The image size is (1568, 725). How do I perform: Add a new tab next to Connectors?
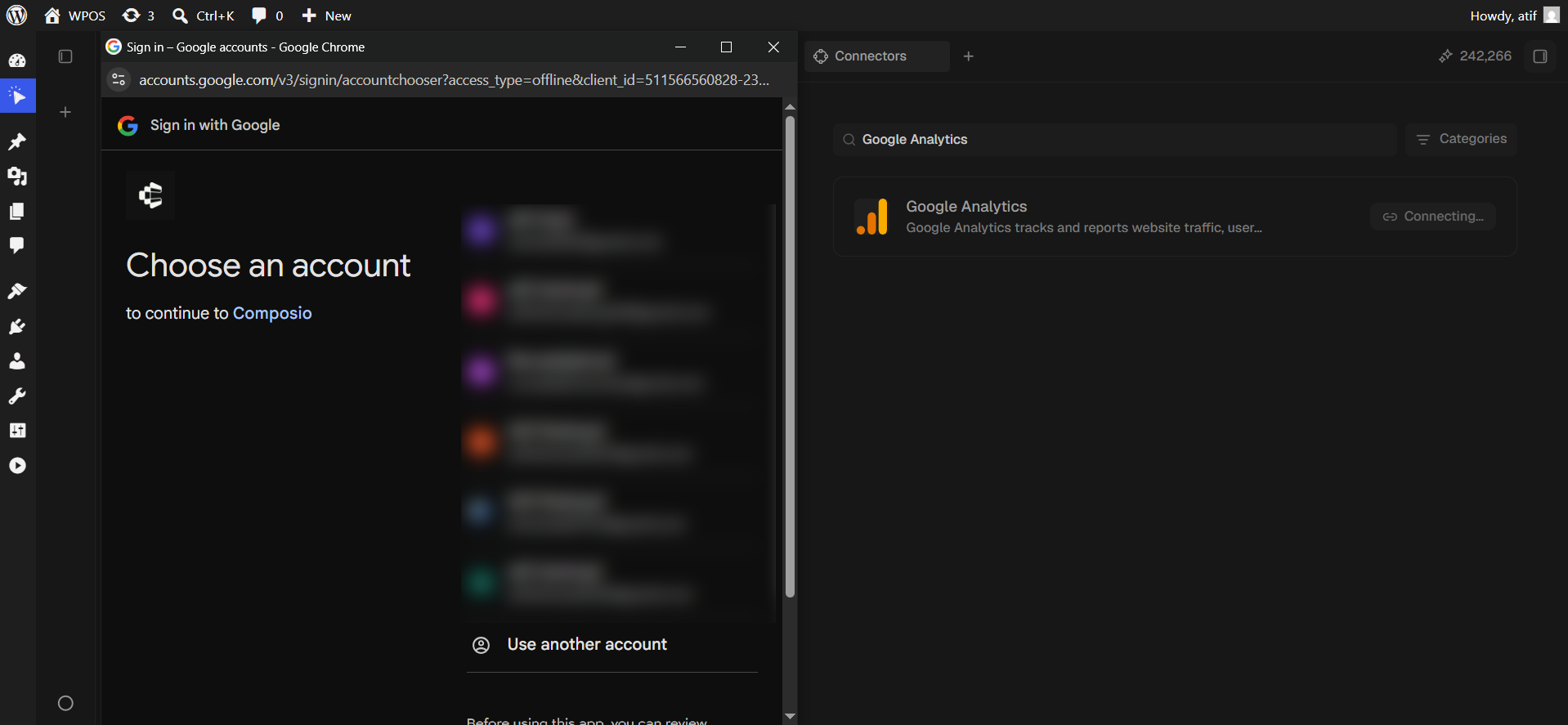tap(969, 56)
